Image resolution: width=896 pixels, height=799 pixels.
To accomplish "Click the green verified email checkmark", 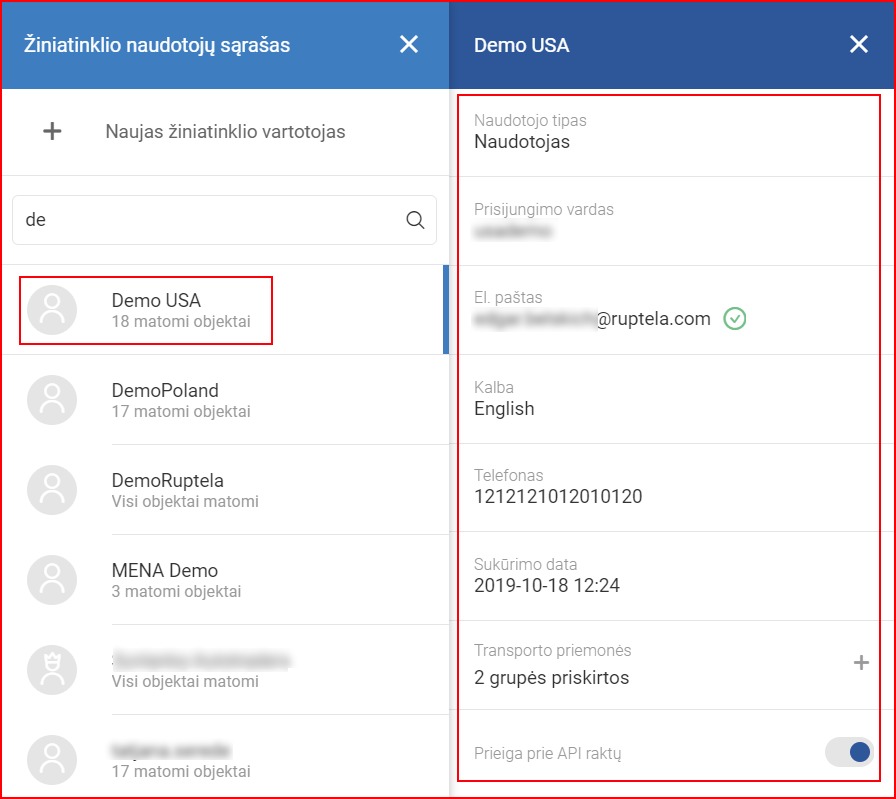I will (735, 319).
